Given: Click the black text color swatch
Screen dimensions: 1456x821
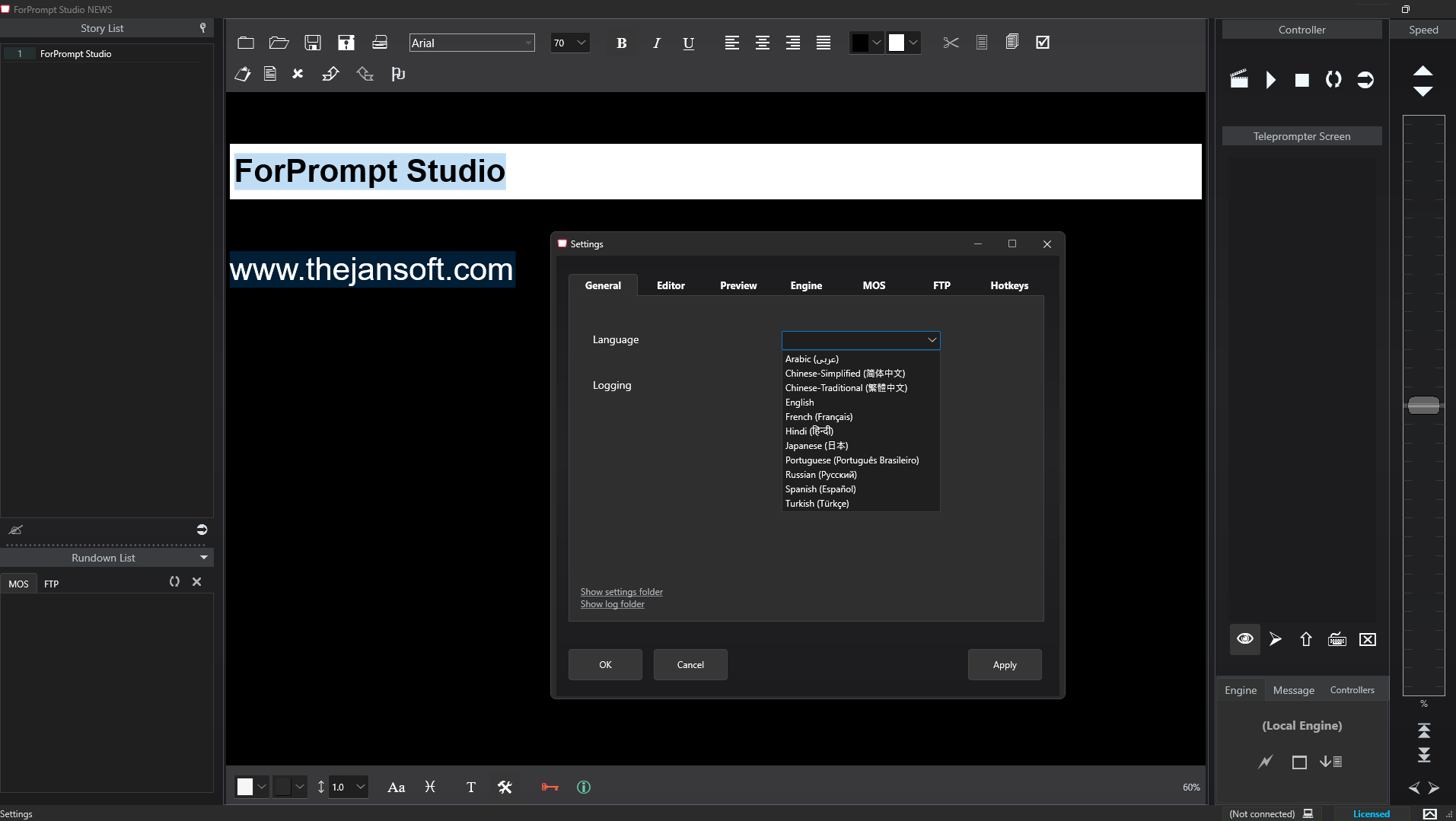Looking at the screenshot, I should coord(860,43).
